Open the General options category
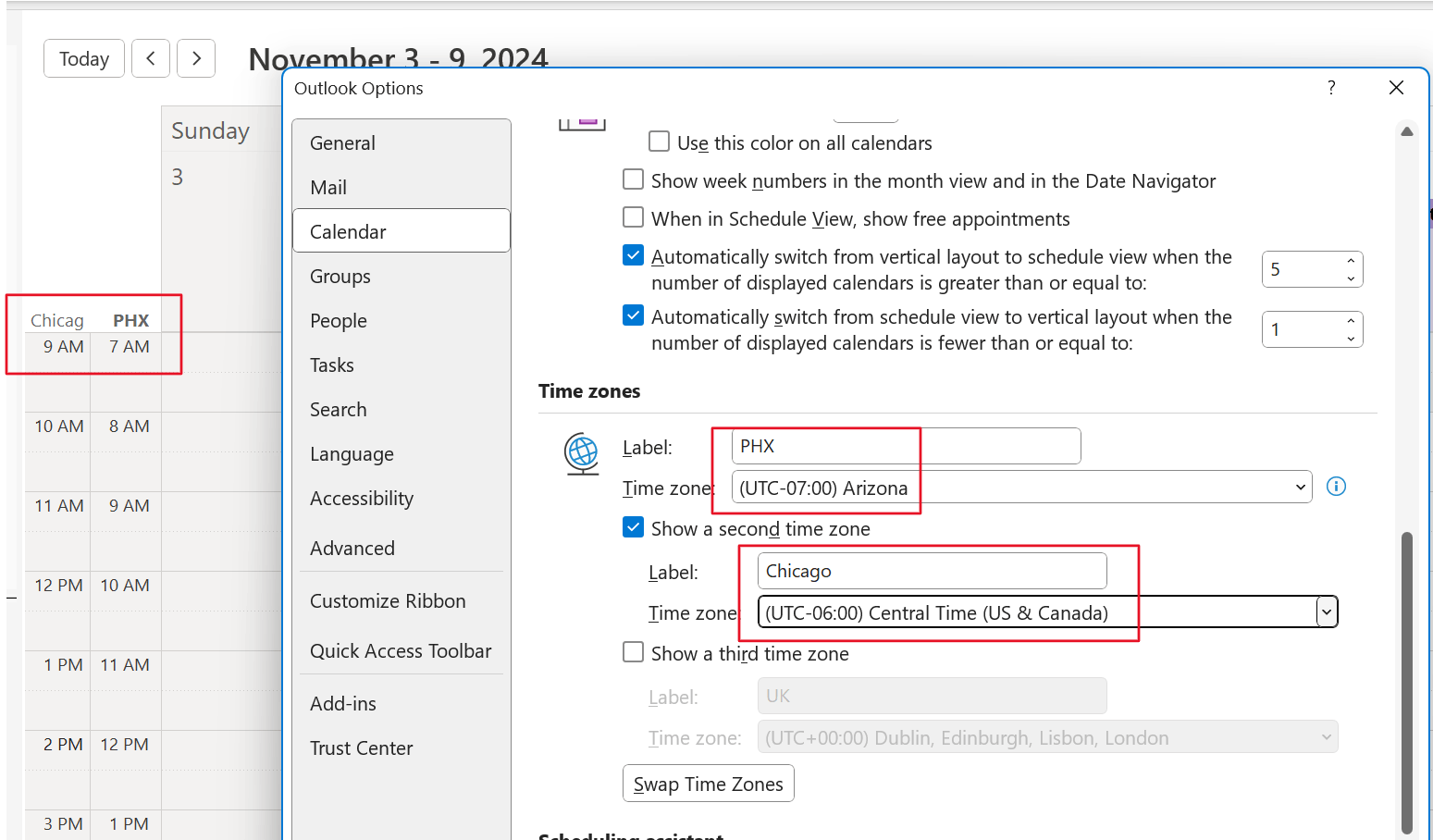Image resolution: width=1433 pixels, height=840 pixels. [x=401, y=143]
